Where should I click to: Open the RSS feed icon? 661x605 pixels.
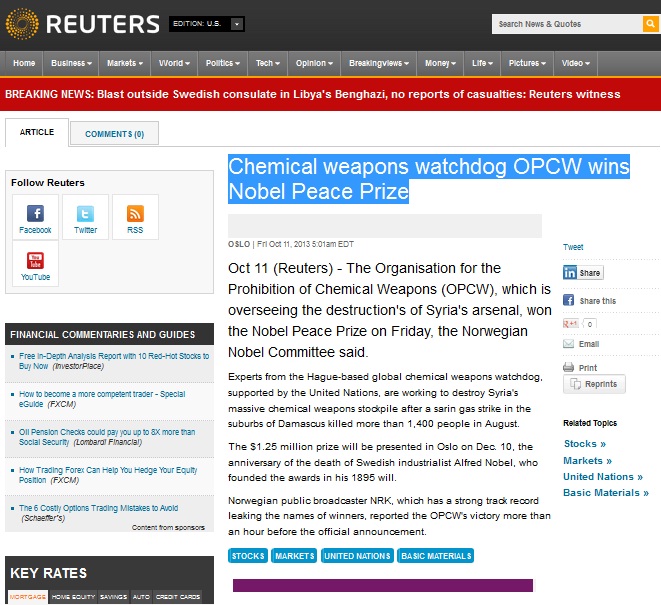pos(135,213)
